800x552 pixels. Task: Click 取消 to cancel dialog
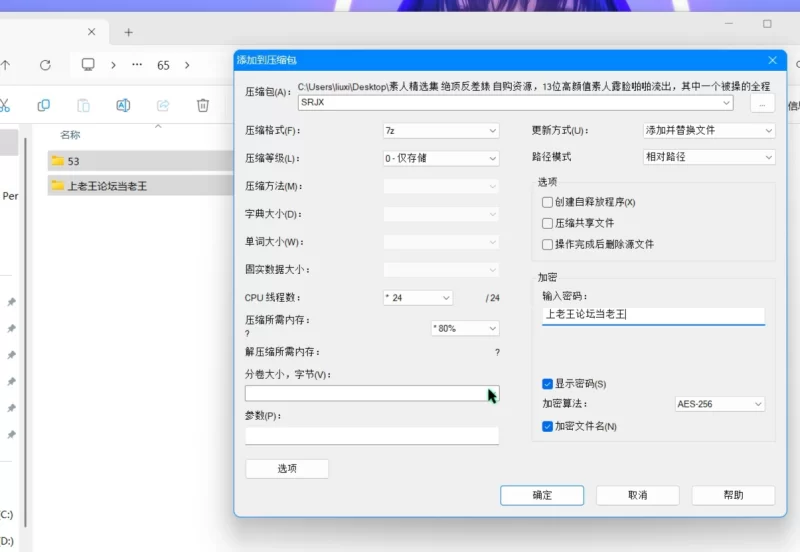pos(638,495)
